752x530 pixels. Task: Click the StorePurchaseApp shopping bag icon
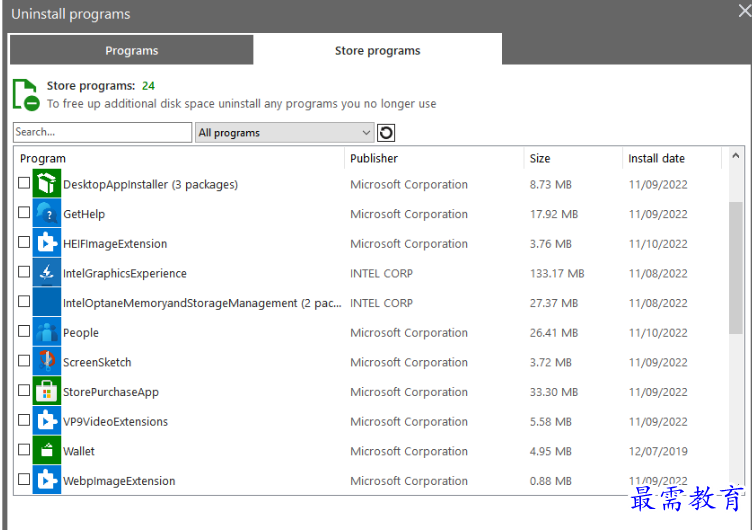point(47,391)
